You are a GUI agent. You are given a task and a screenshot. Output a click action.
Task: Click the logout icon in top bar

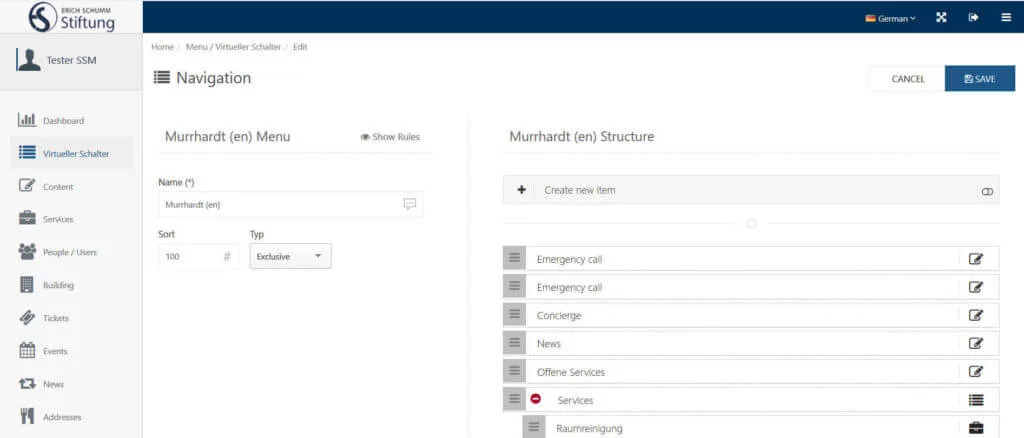click(973, 17)
